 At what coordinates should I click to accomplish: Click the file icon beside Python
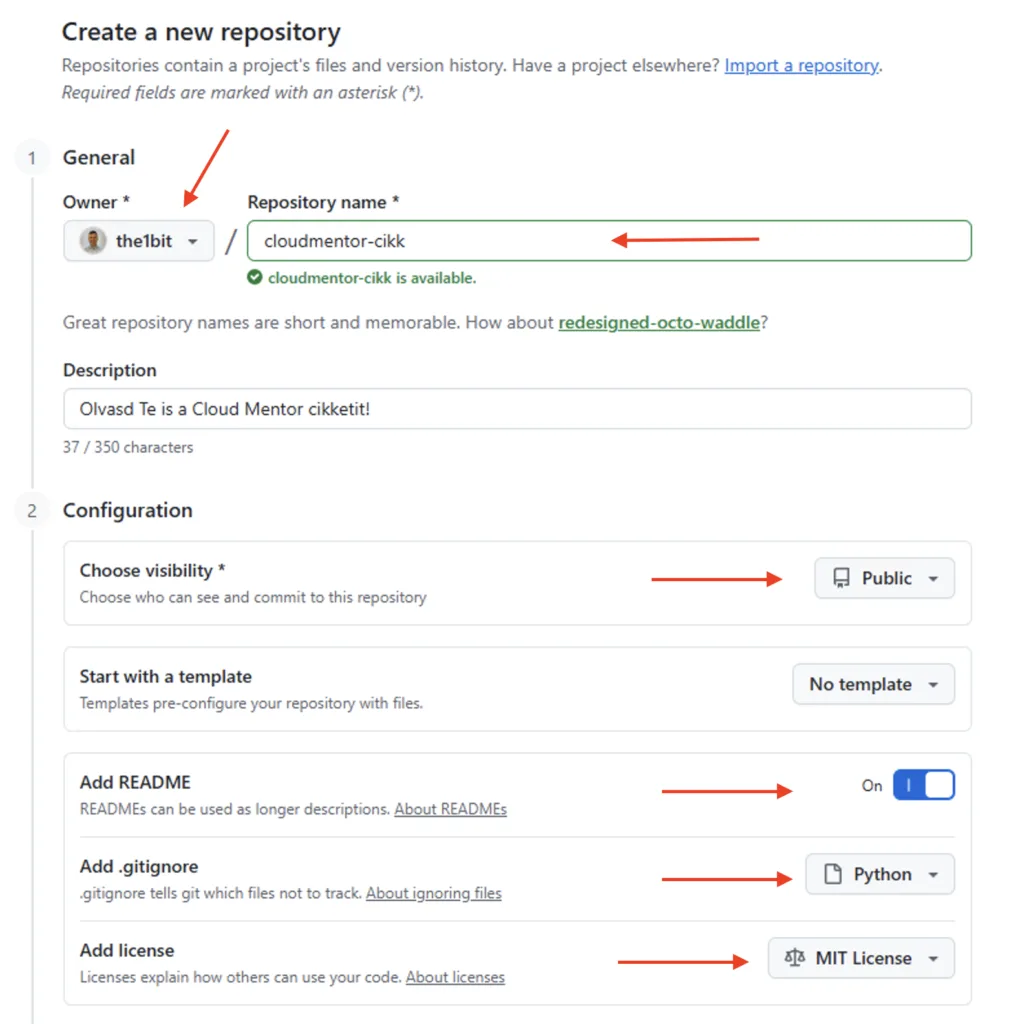[x=832, y=874]
